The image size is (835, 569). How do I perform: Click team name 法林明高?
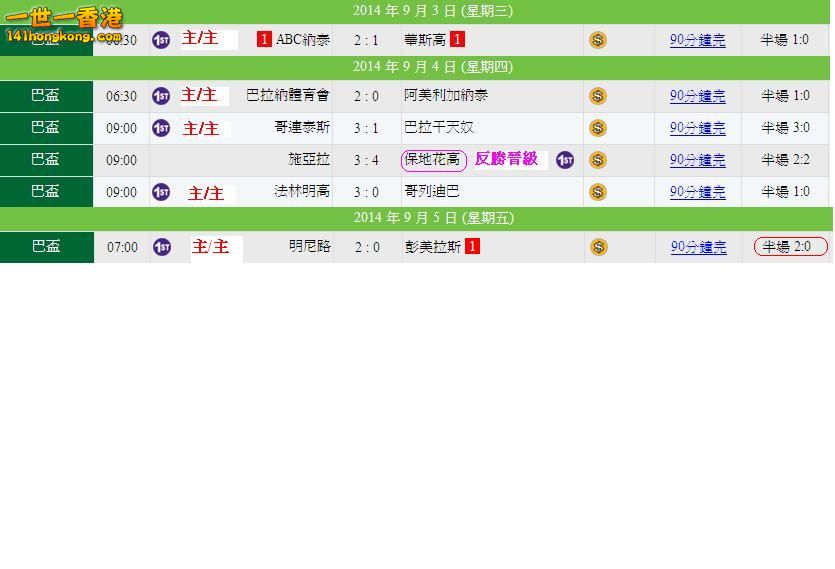coord(302,192)
